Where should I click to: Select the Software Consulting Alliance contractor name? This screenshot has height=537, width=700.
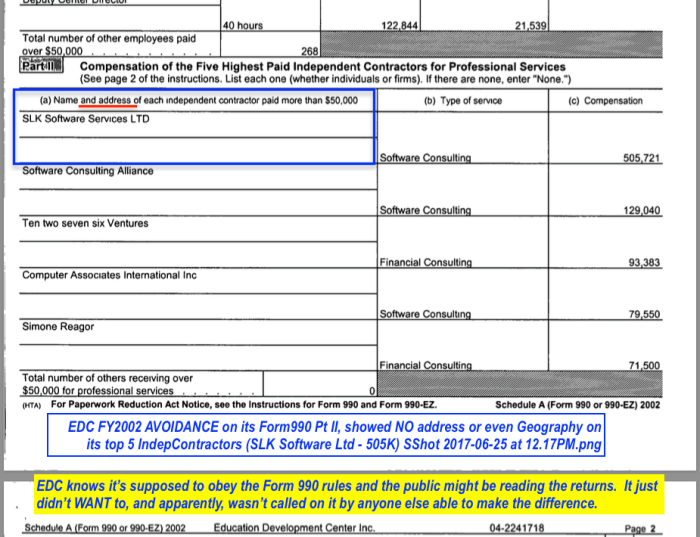88,171
